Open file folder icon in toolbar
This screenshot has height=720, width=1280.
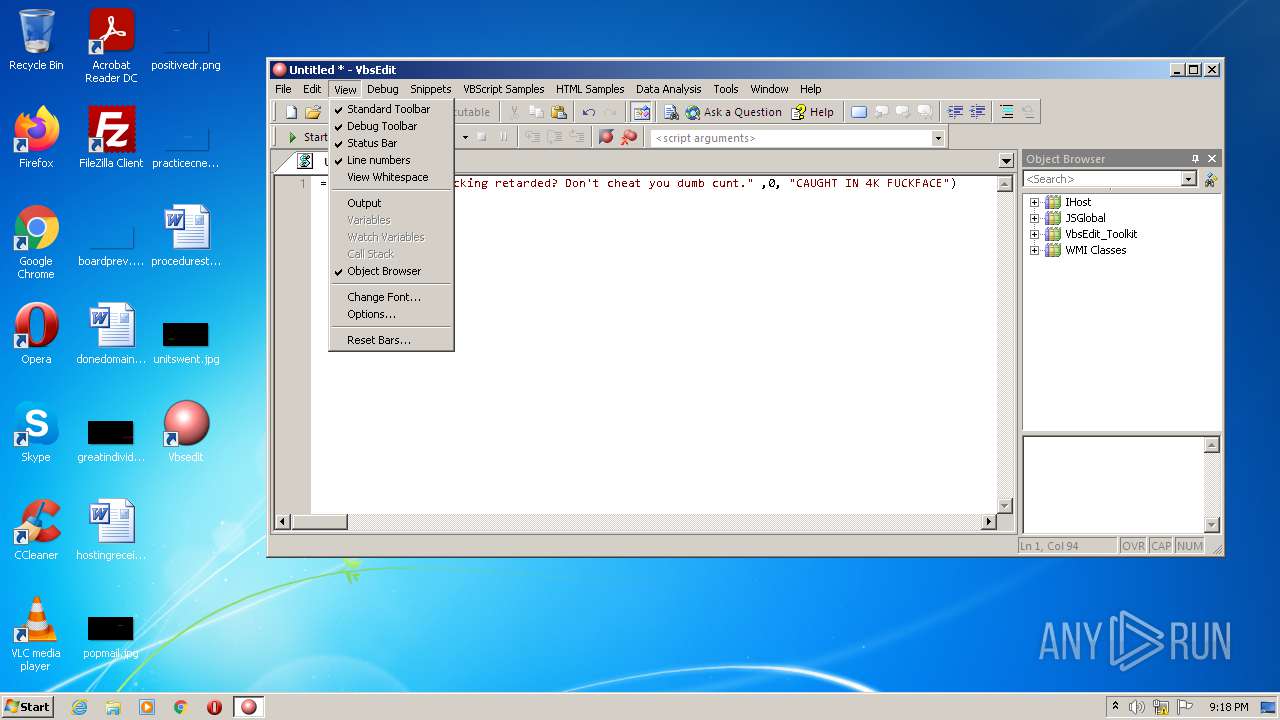tap(312, 112)
